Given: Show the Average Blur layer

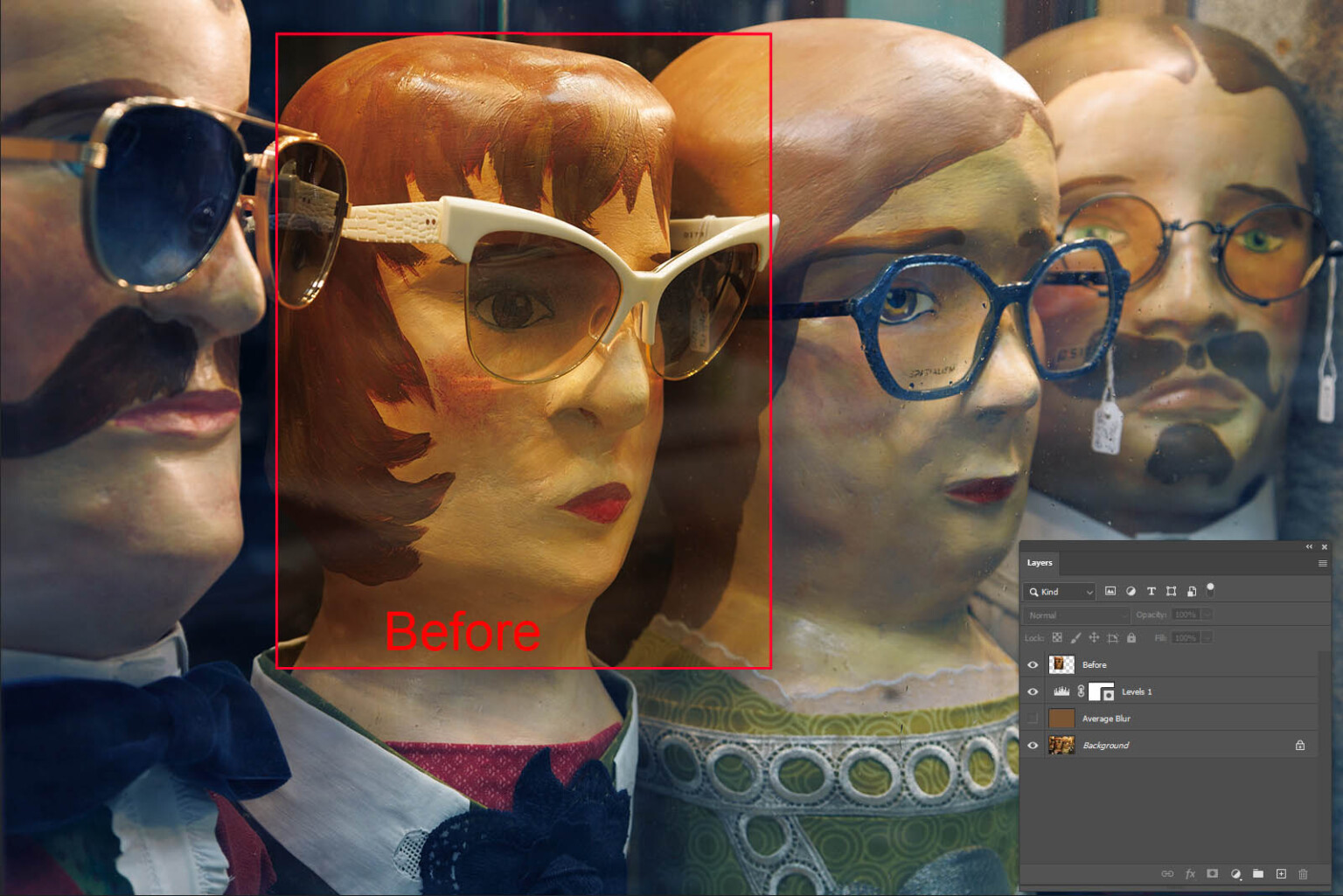Looking at the screenshot, I should pos(1033,718).
